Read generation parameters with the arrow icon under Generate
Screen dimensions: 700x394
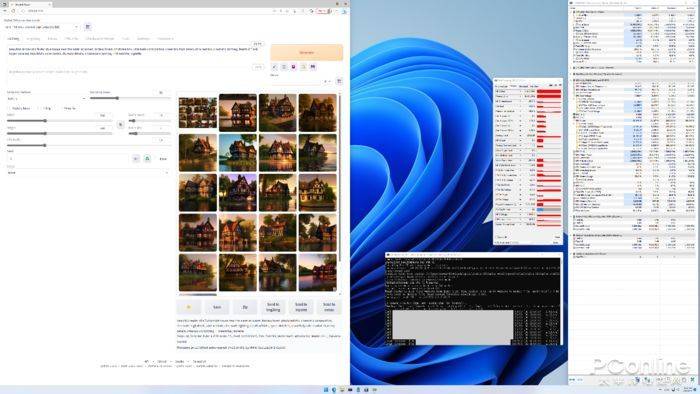coord(275,67)
